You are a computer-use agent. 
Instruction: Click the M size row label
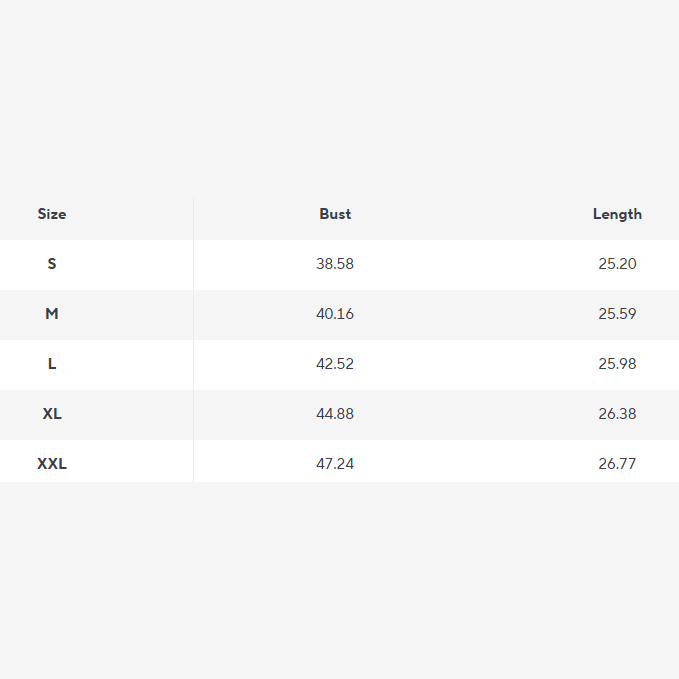coord(52,314)
